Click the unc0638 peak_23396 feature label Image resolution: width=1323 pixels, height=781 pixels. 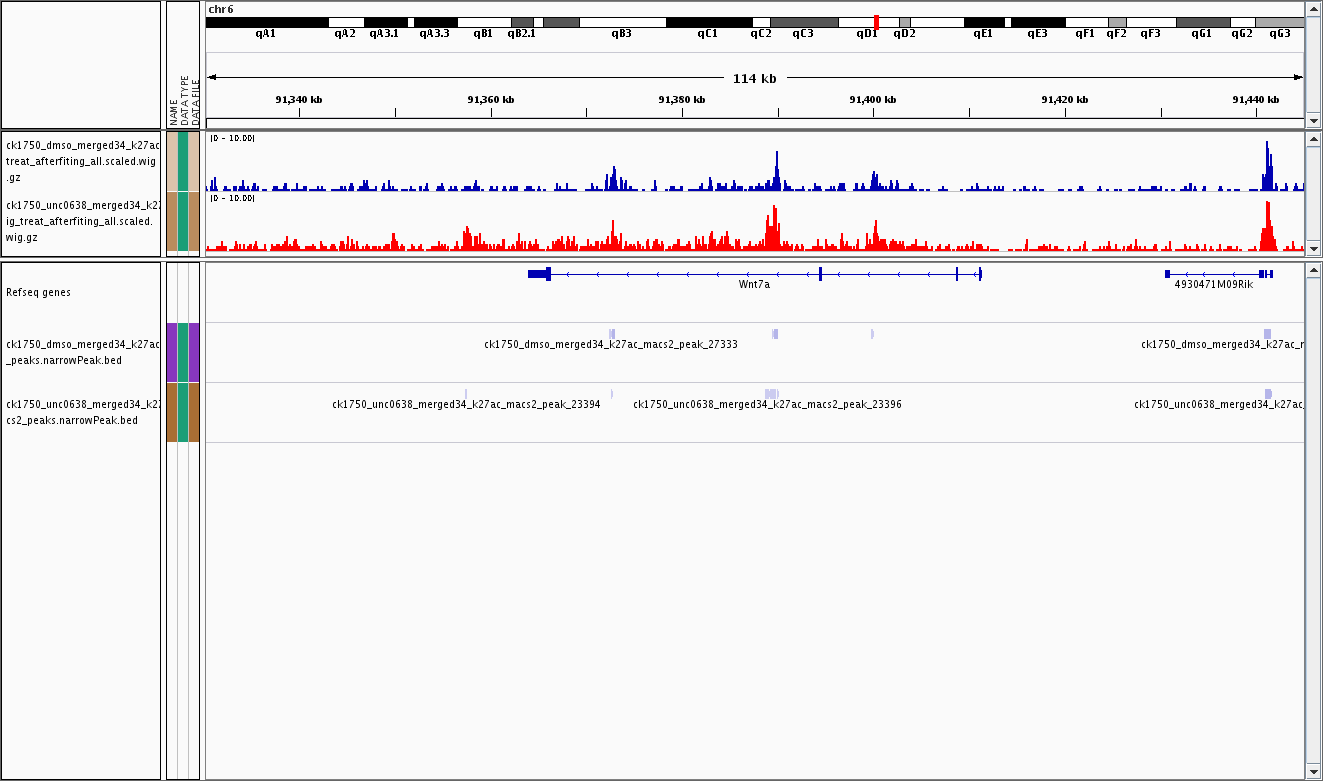coord(767,405)
